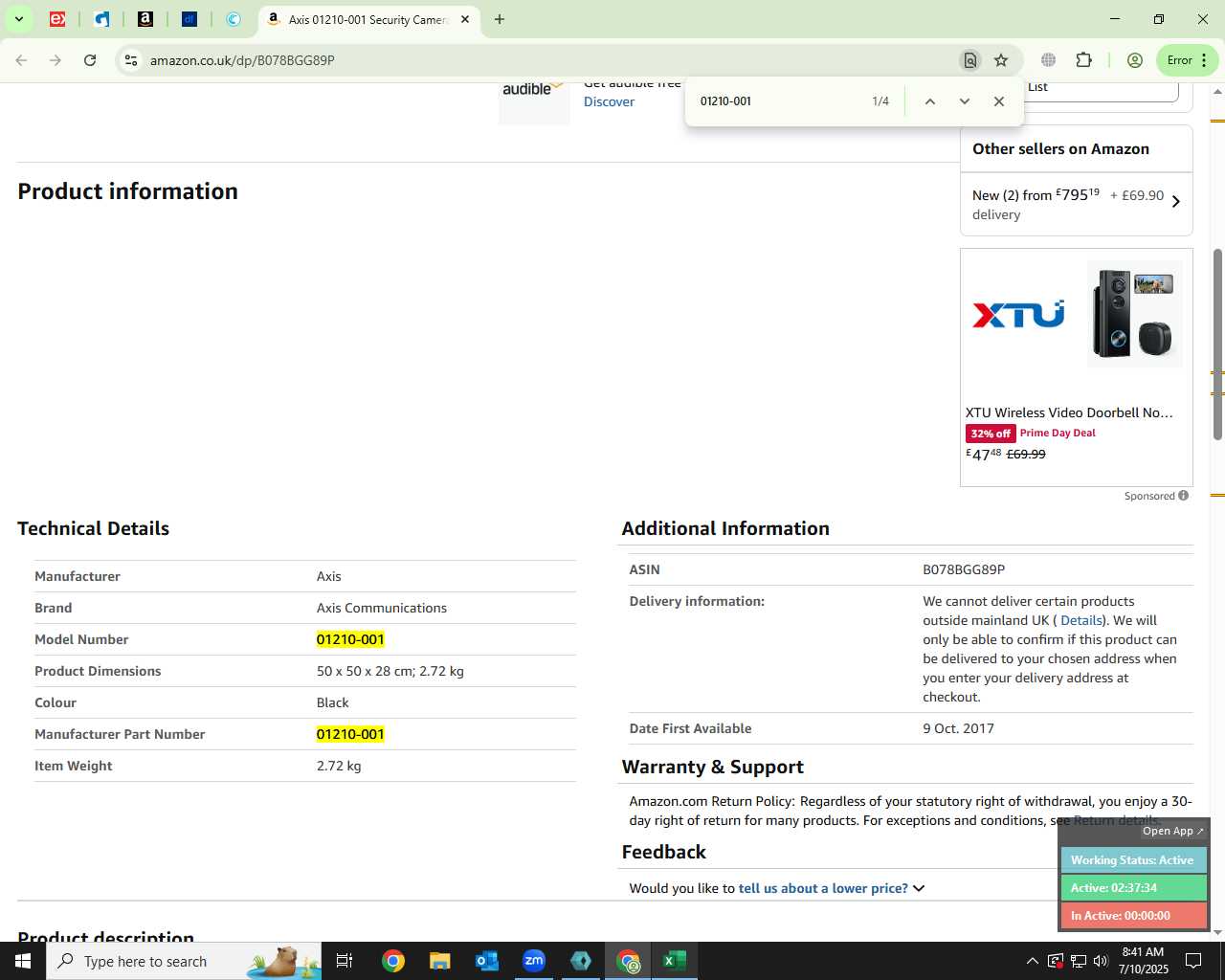This screenshot has width=1225, height=980.
Task: Click the Working Status: Active indicator
Action: (1134, 860)
